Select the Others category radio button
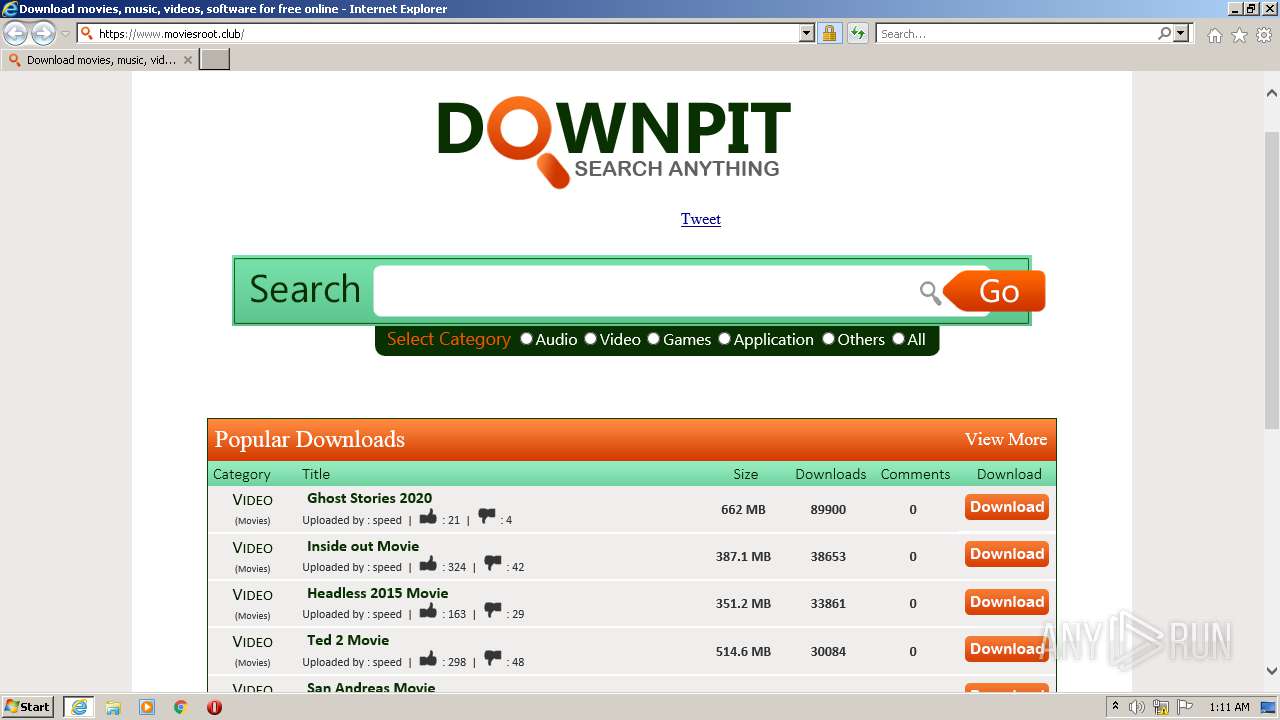1280x720 pixels. point(828,339)
